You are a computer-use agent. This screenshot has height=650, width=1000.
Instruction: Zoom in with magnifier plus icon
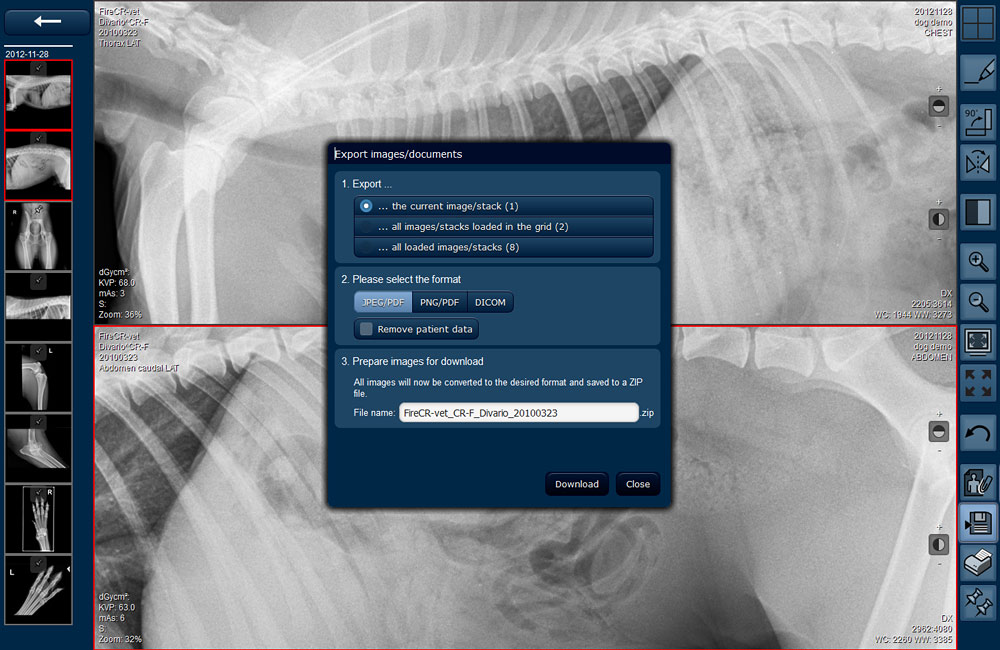click(x=978, y=262)
